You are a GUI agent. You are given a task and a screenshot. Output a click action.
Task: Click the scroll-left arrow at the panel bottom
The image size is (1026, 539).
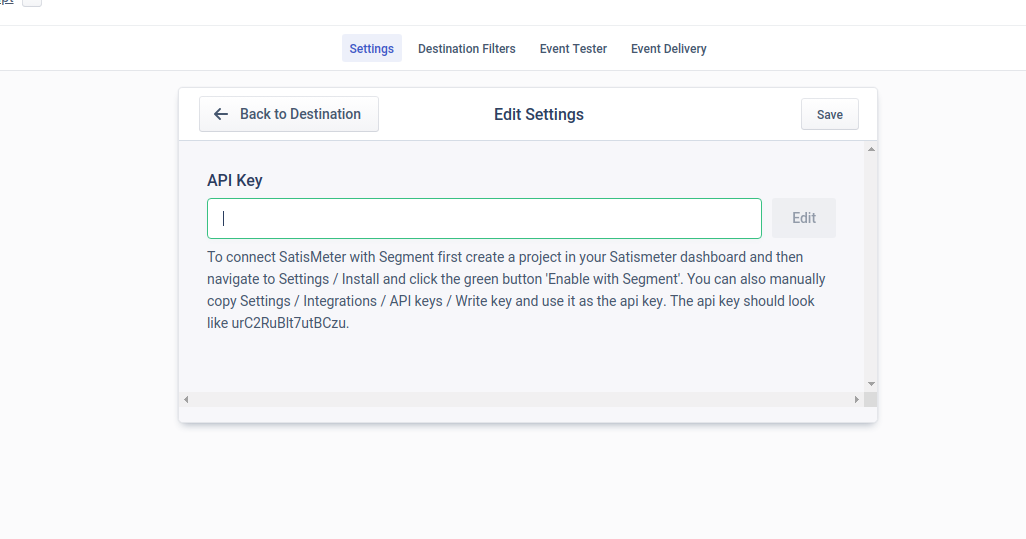click(186, 399)
